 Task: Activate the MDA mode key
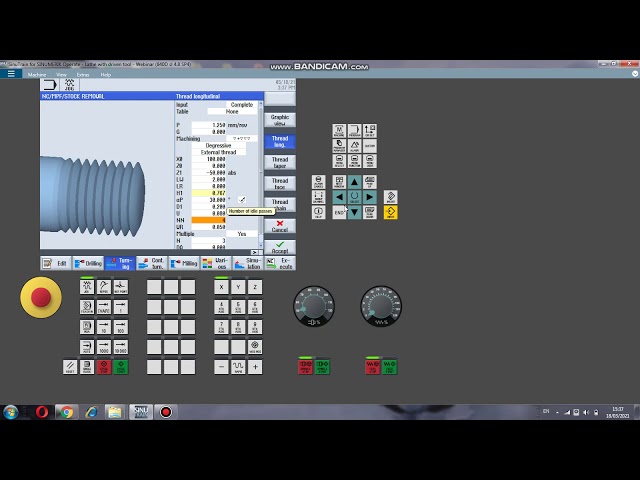(x=87, y=327)
